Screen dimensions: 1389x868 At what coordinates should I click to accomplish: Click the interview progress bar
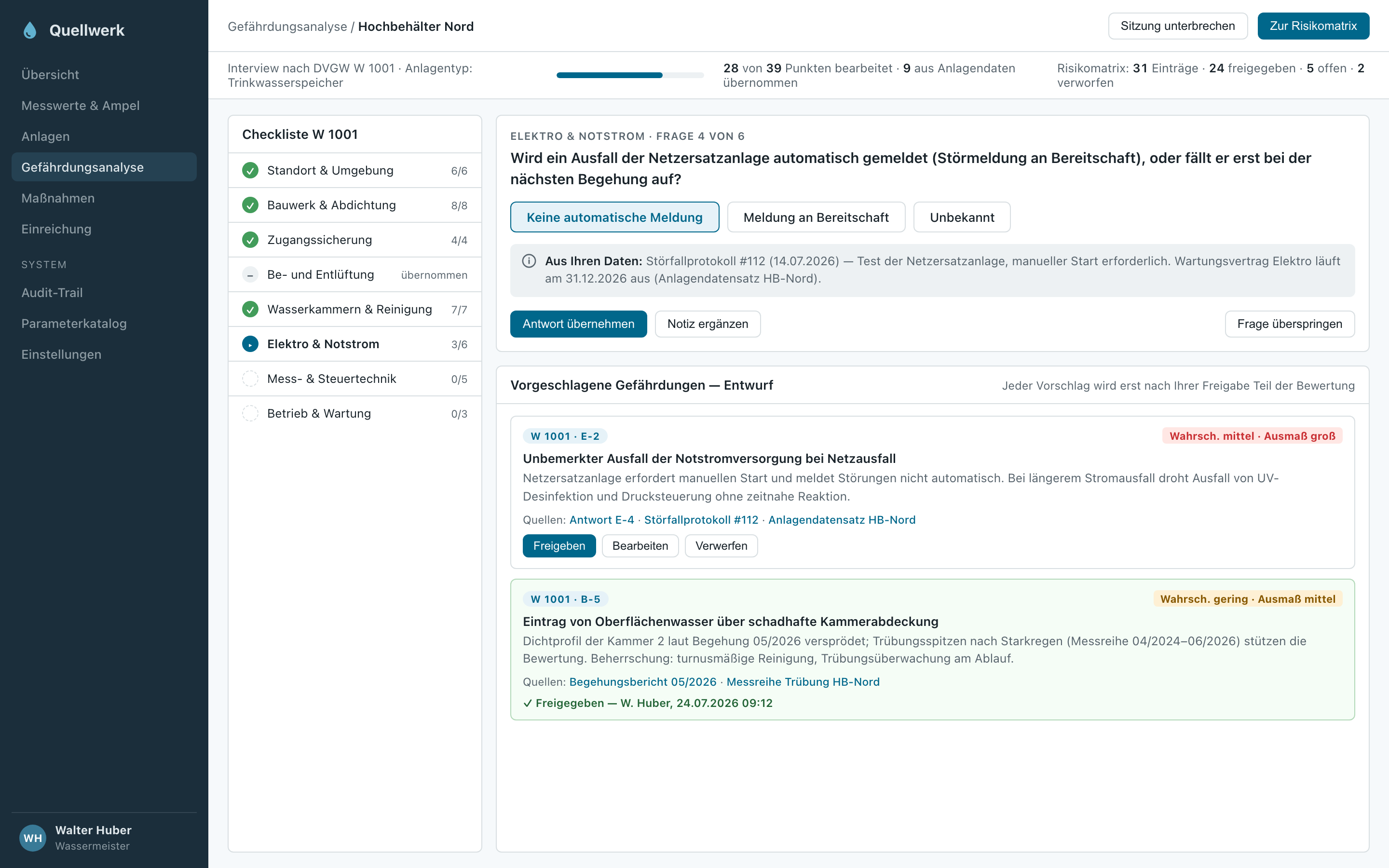click(x=630, y=75)
